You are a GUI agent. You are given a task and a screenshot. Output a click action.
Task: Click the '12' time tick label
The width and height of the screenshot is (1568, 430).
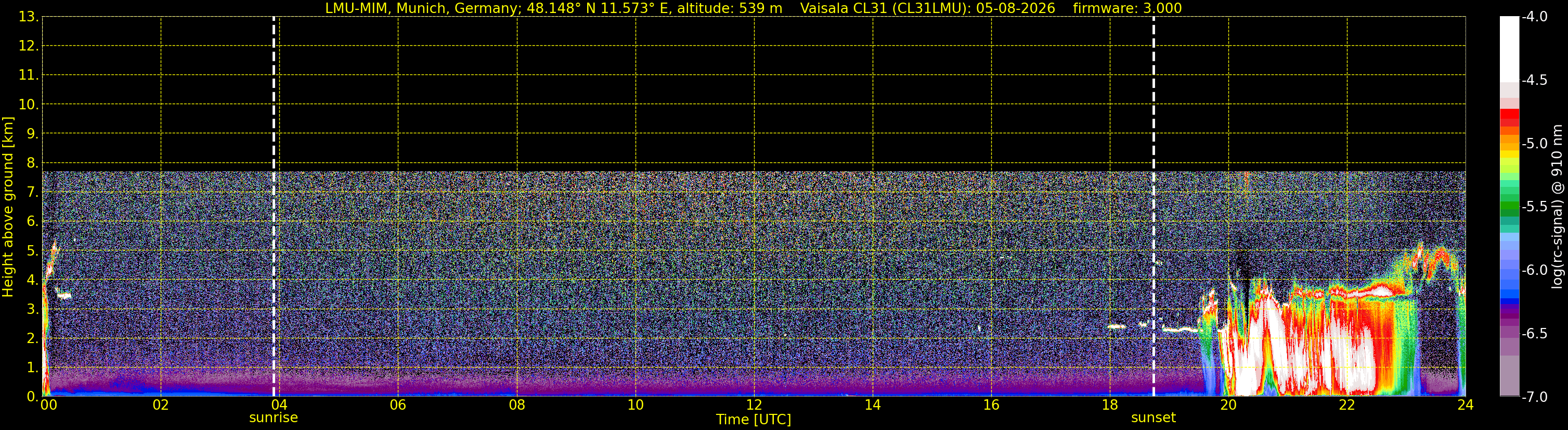(754, 404)
